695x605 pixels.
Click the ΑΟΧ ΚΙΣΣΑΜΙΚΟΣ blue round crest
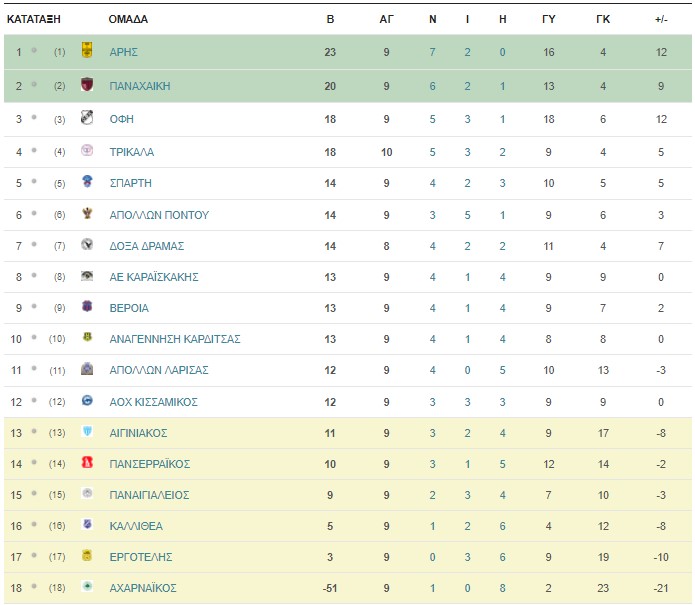click(87, 401)
